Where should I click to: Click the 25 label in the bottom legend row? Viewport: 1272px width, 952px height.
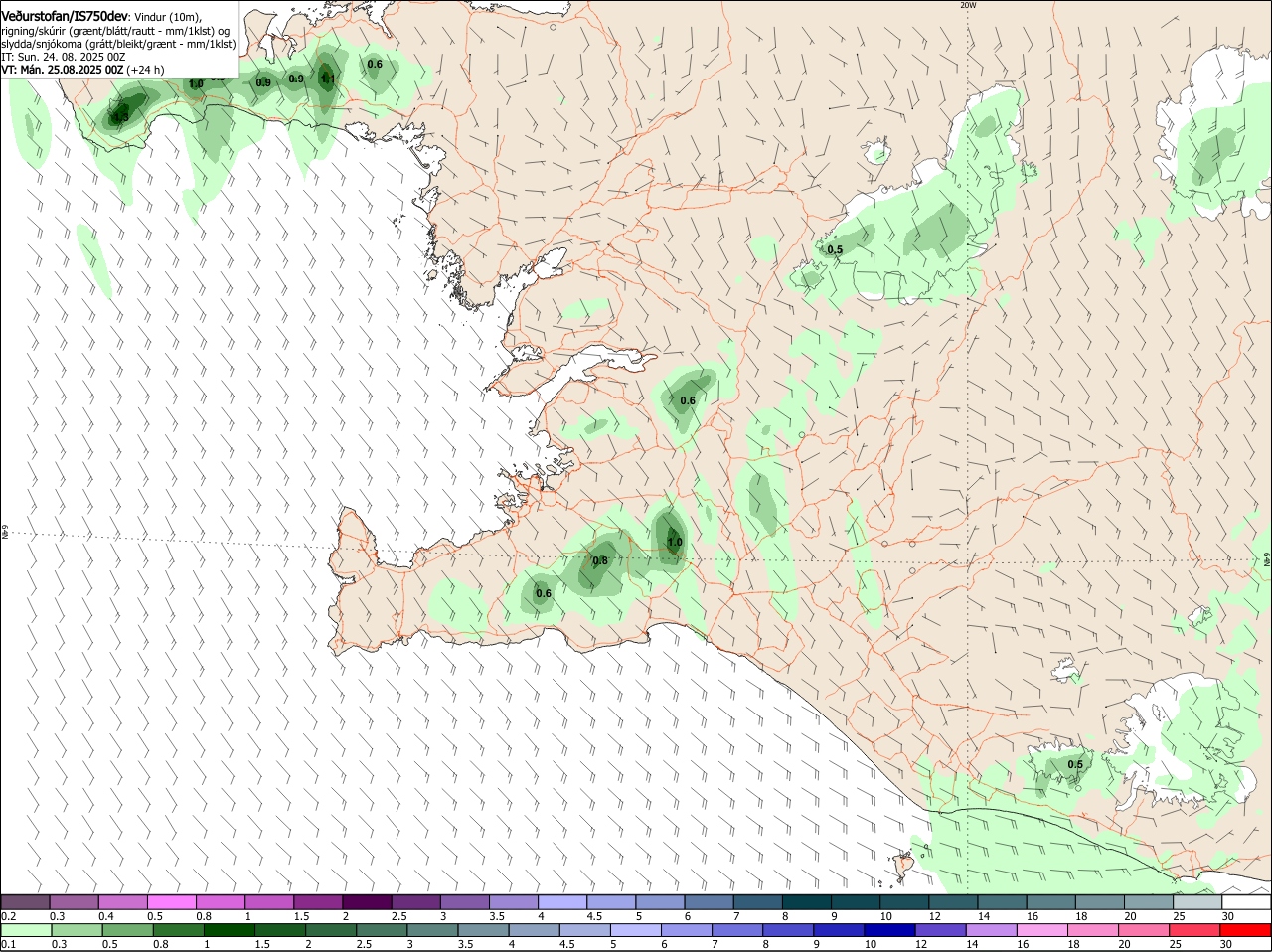click(1175, 944)
